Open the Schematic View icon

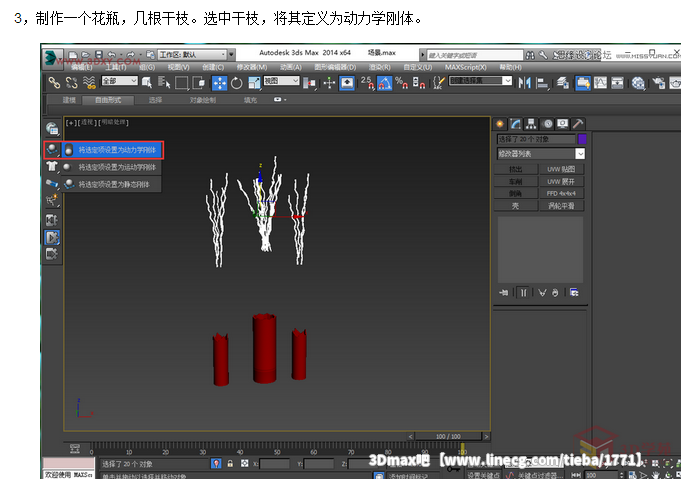tap(617, 83)
